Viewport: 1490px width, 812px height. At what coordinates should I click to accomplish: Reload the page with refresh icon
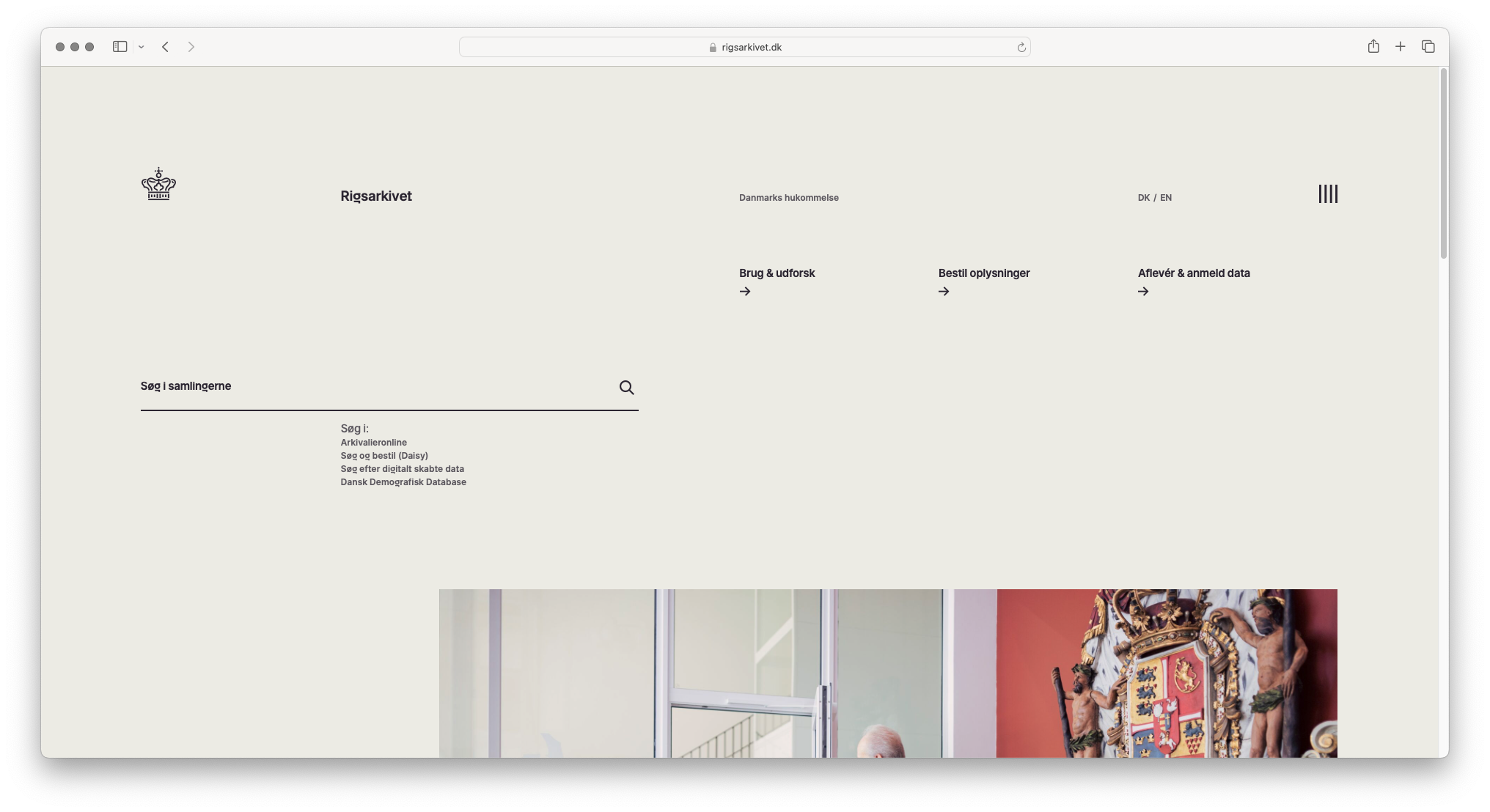click(1021, 47)
